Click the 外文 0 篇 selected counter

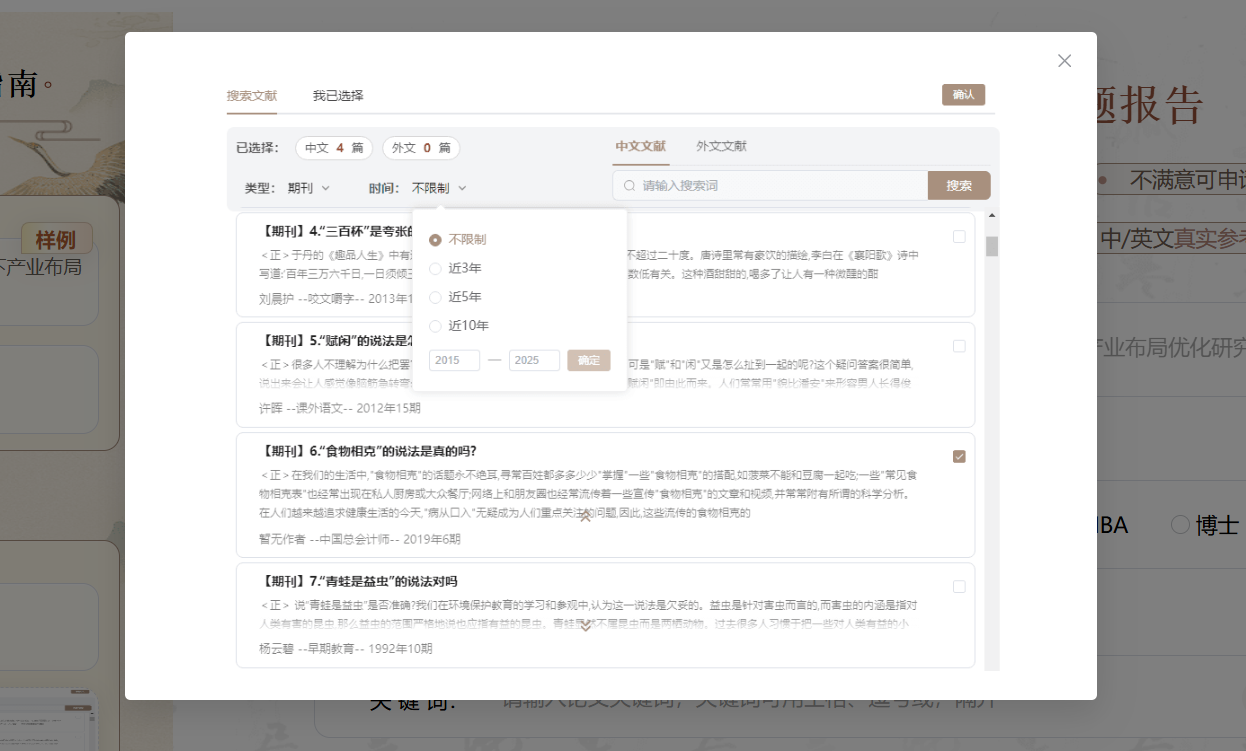pos(421,148)
